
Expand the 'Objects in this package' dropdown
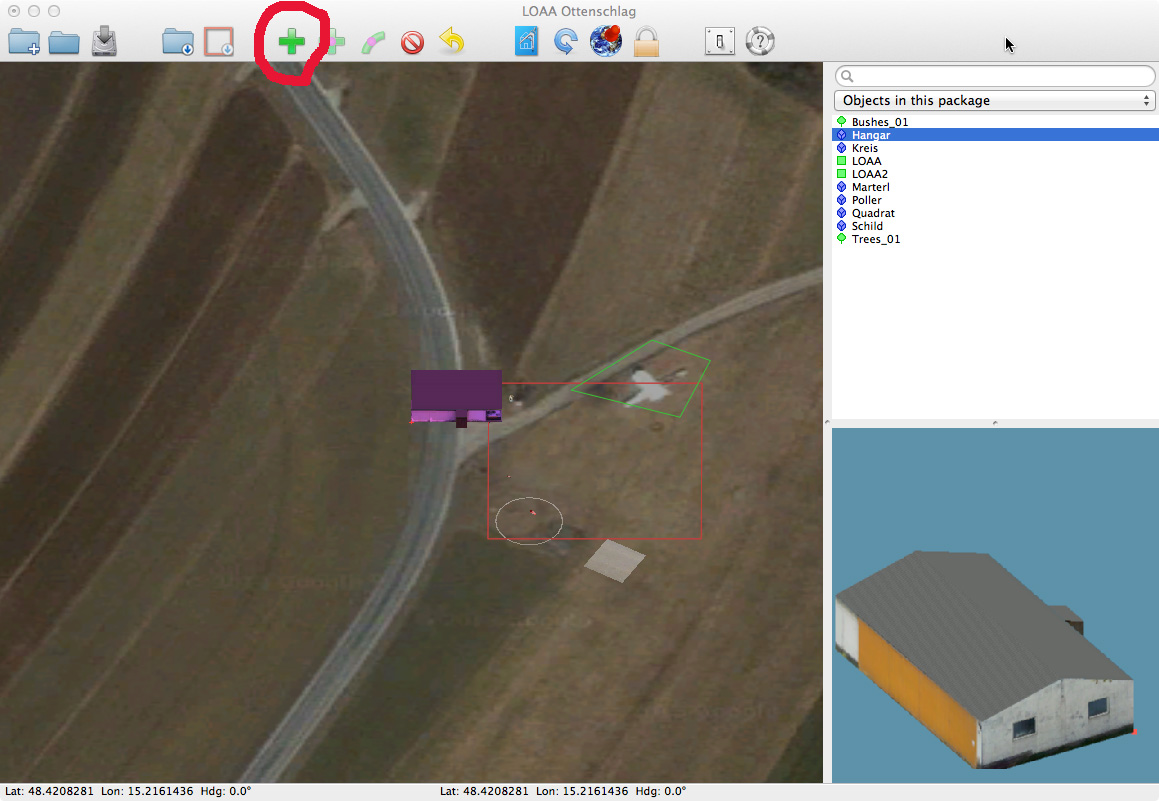click(994, 100)
